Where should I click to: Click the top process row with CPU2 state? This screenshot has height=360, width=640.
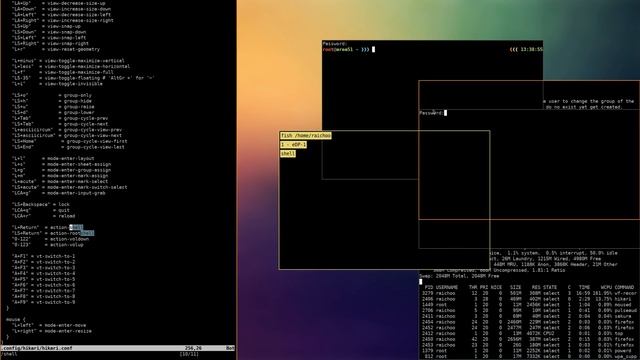click(x=529, y=333)
